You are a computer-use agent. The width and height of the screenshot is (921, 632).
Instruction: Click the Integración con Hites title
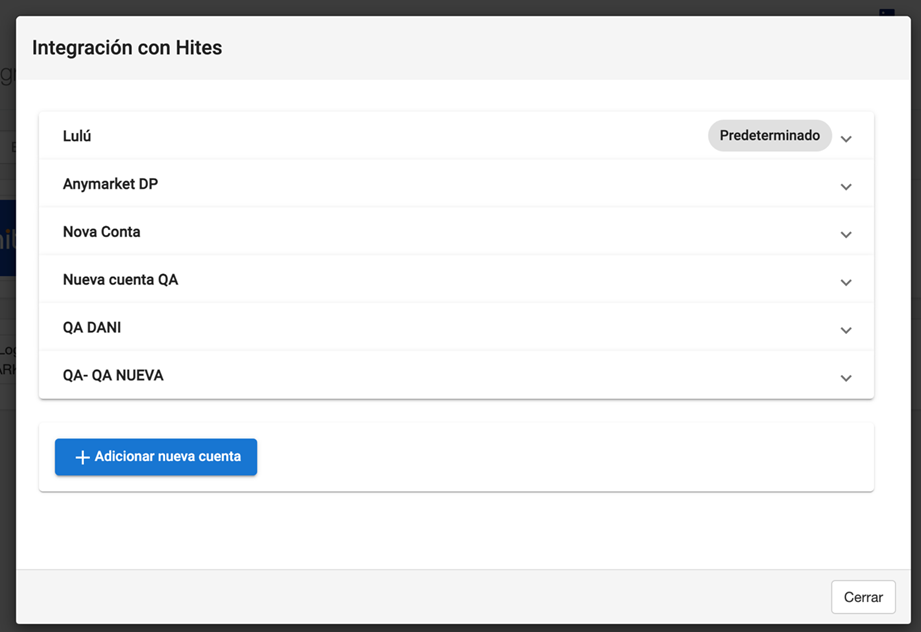point(127,48)
